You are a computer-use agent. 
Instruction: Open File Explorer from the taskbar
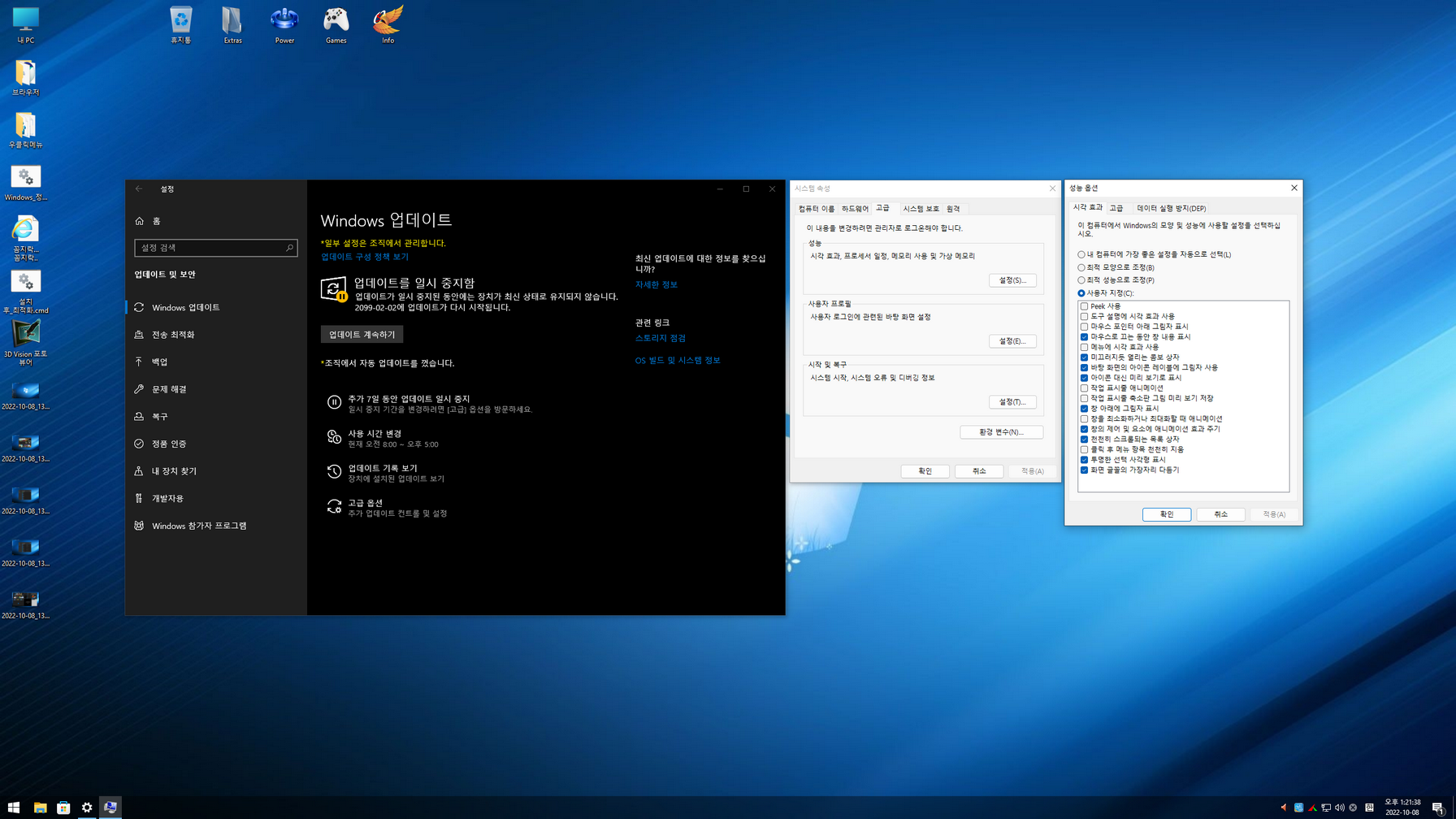pyautogui.click(x=40, y=808)
